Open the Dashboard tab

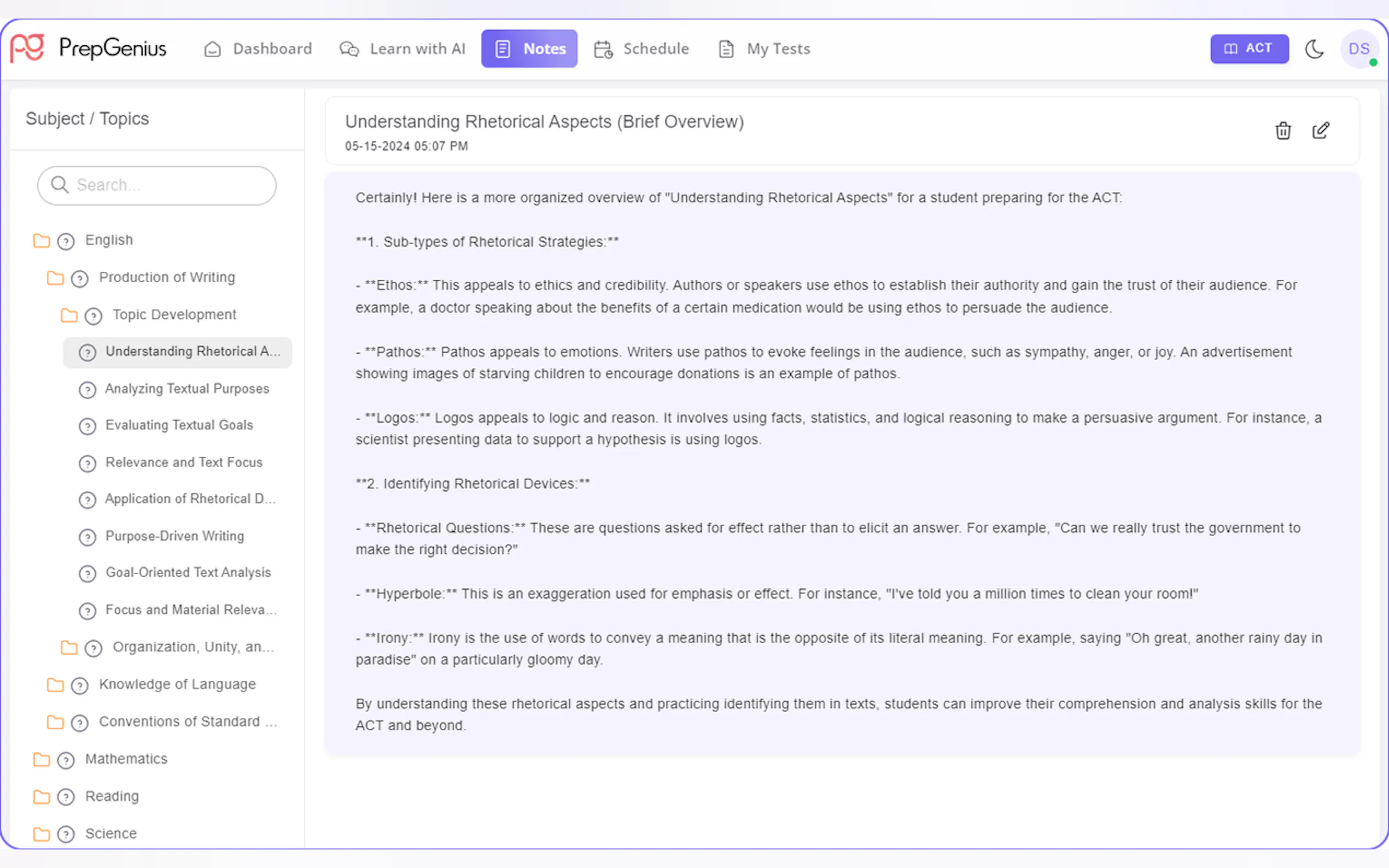258,49
